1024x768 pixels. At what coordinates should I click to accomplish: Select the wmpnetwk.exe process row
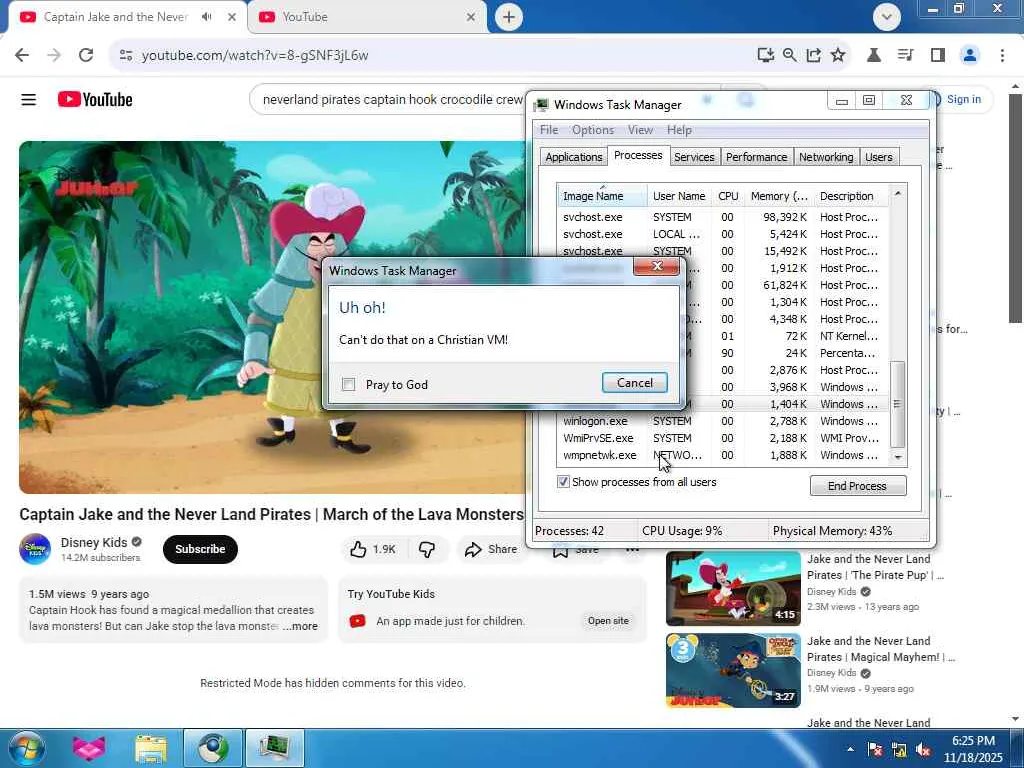722,455
